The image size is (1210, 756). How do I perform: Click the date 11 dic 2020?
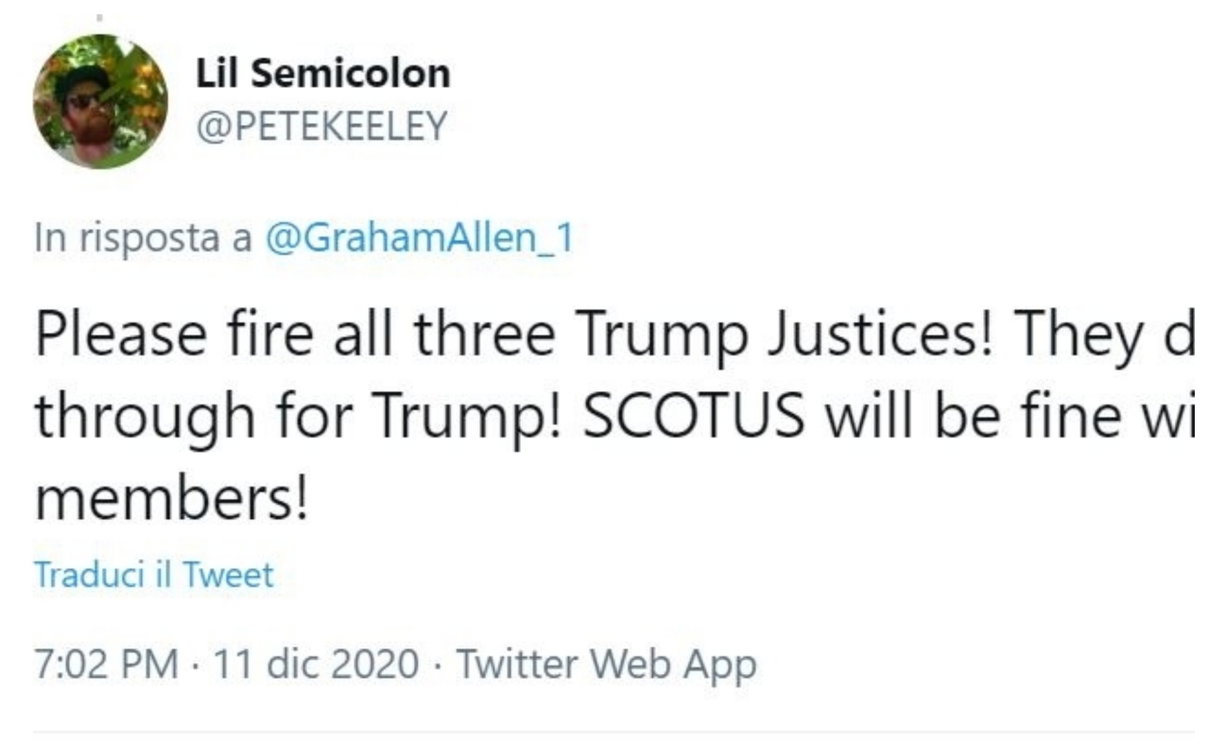[315, 664]
